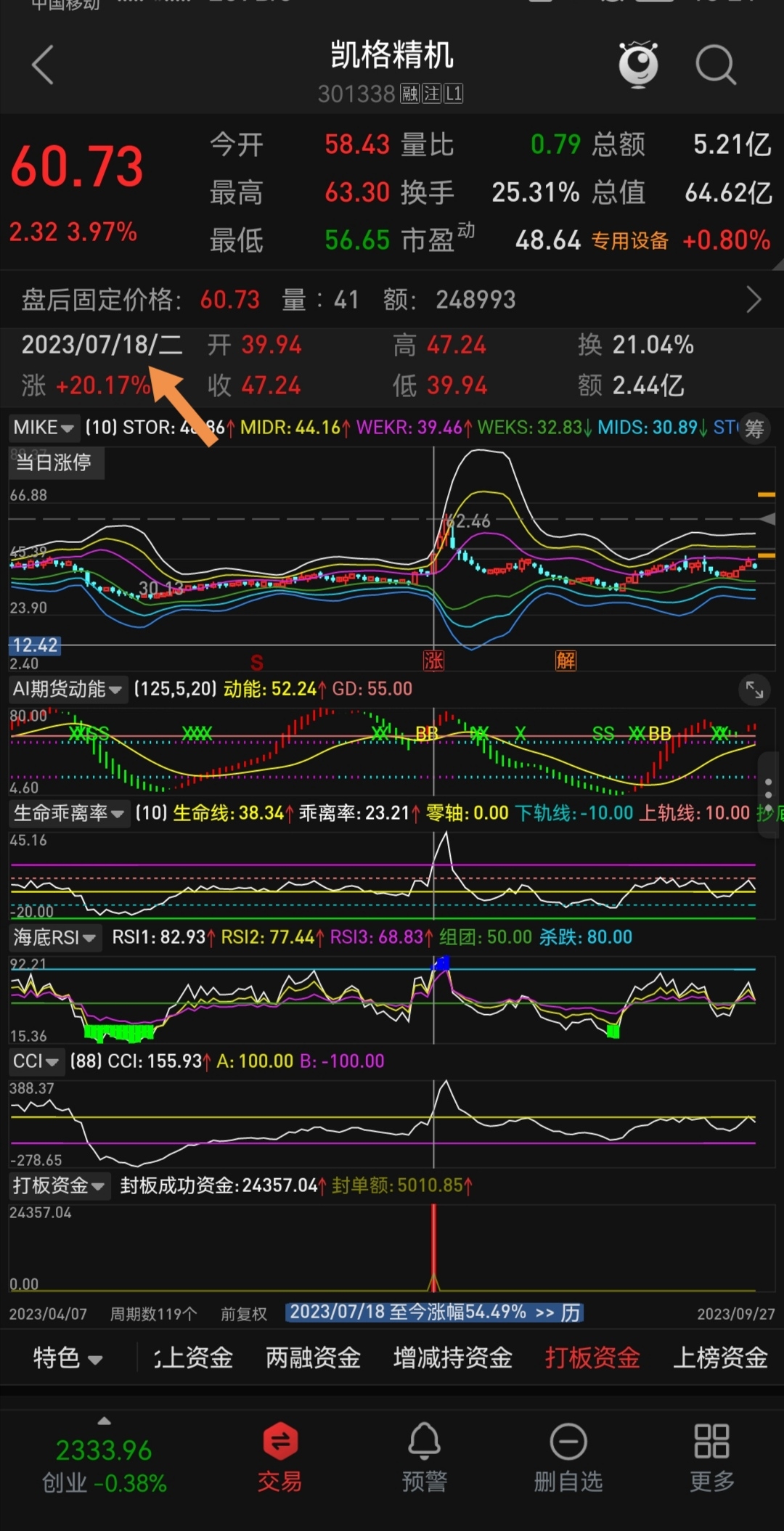Open the 交易 trade icon
This screenshot has height=1531, width=784.
point(280,1458)
